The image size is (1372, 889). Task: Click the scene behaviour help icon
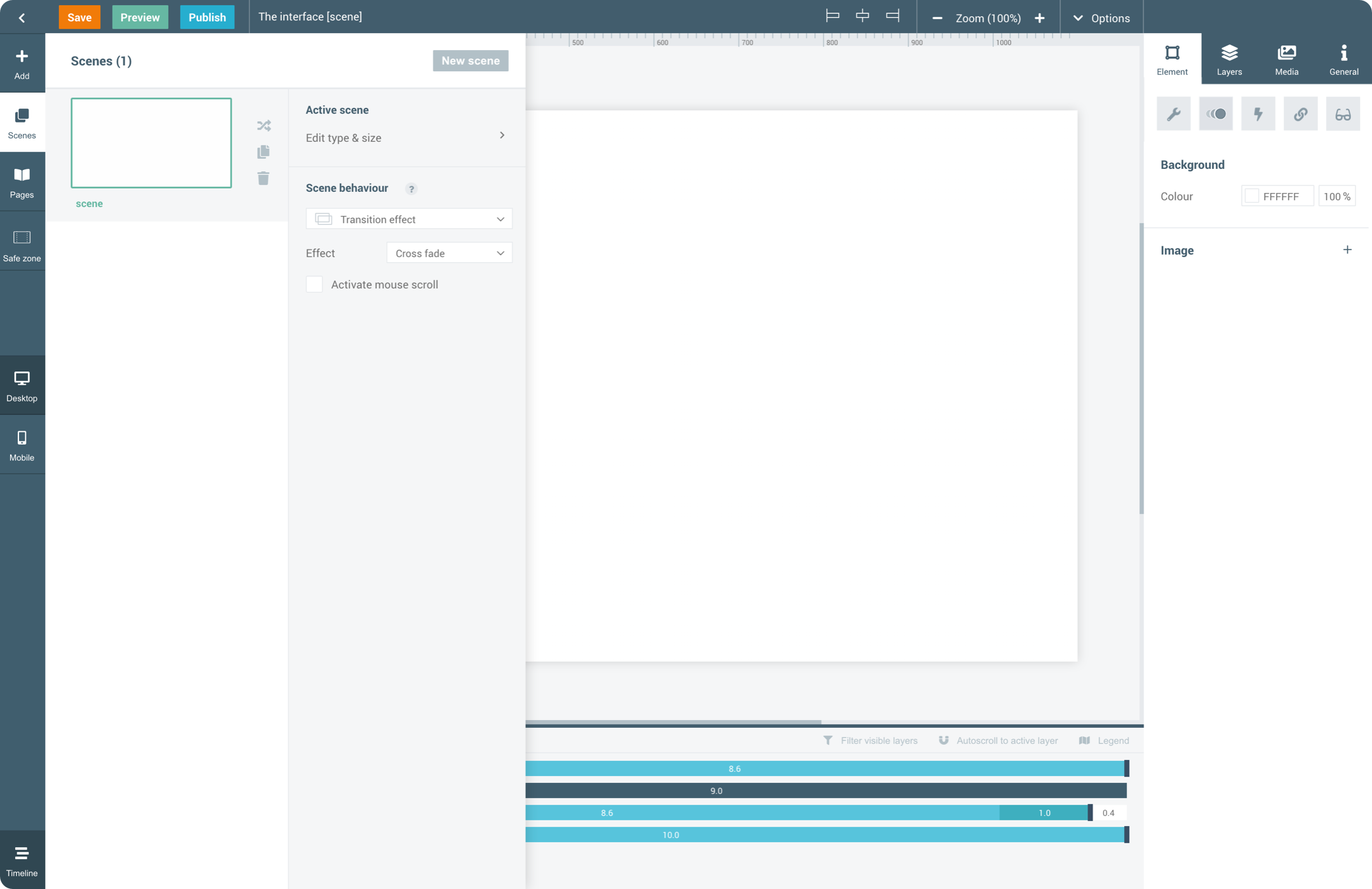coord(411,189)
